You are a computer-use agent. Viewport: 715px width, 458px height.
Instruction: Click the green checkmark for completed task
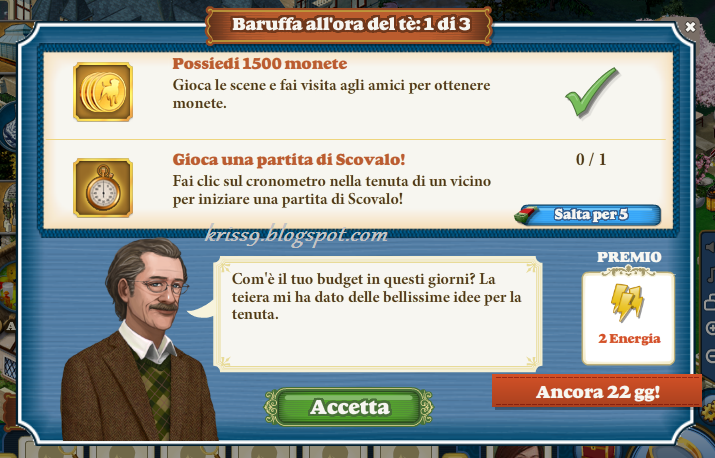(x=592, y=92)
